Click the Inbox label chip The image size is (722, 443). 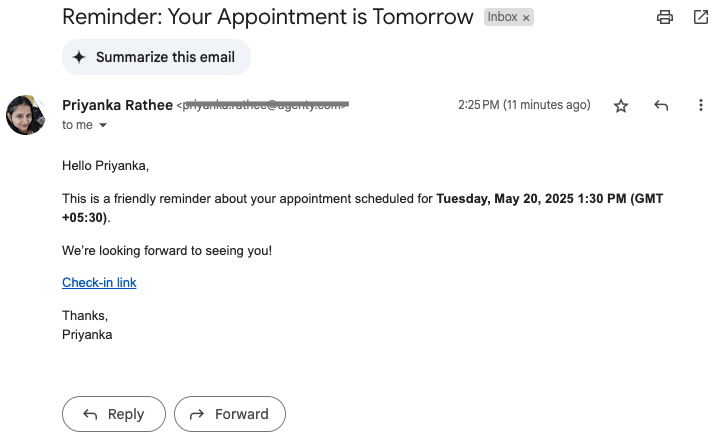pyautogui.click(x=502, y=17)
